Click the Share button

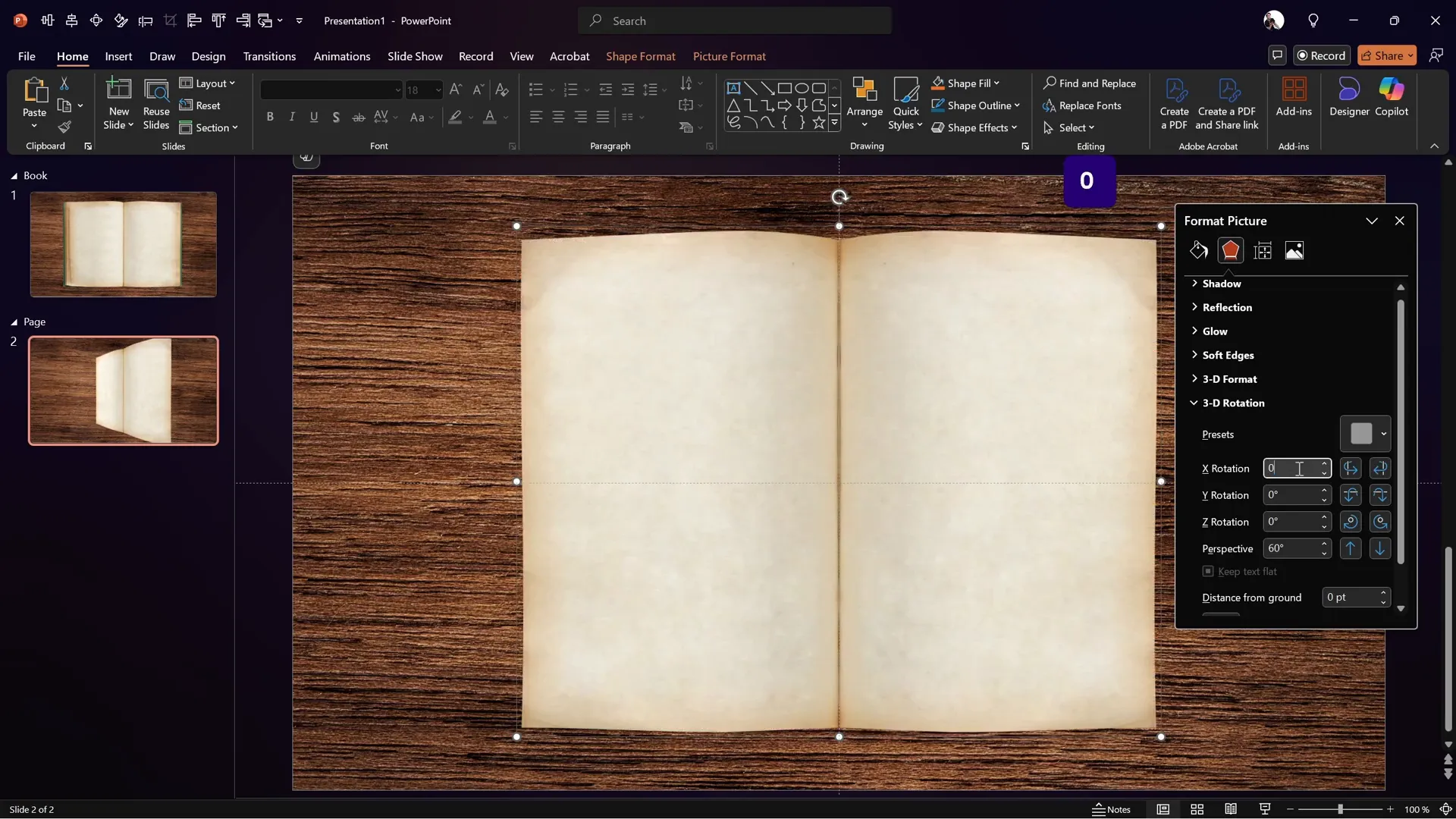click(x=1387, y=55)
